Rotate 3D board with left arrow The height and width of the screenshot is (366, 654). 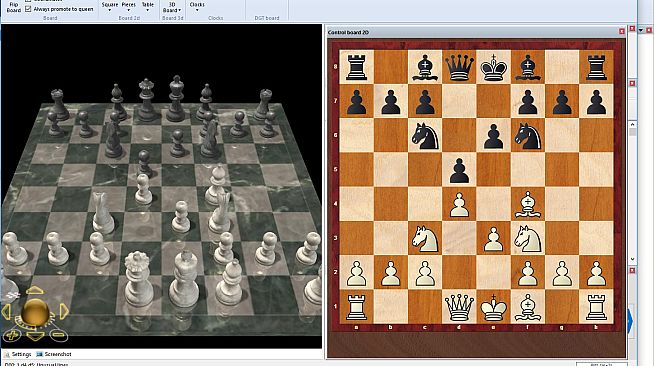tap(6, 312)
